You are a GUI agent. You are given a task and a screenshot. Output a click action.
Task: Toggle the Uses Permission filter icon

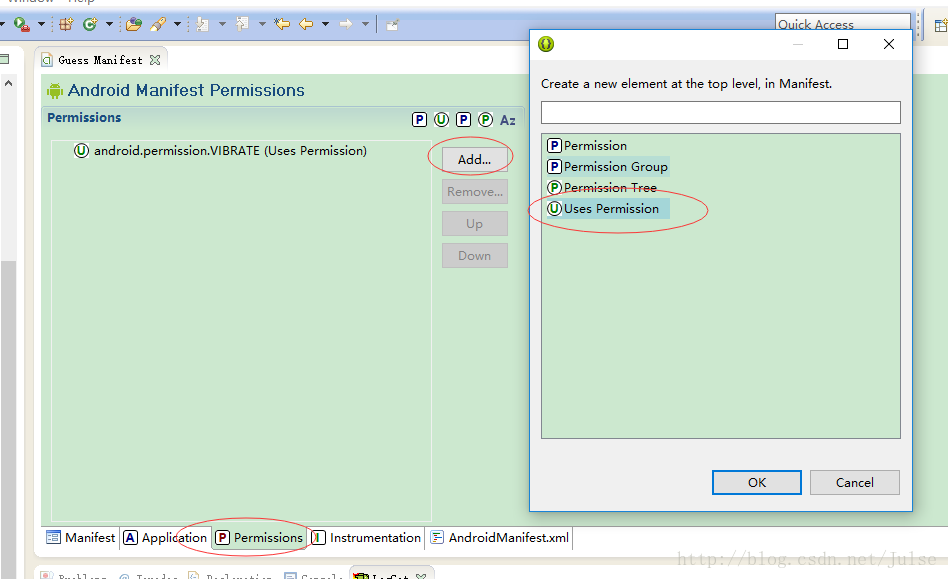click(x=441, y=120)
